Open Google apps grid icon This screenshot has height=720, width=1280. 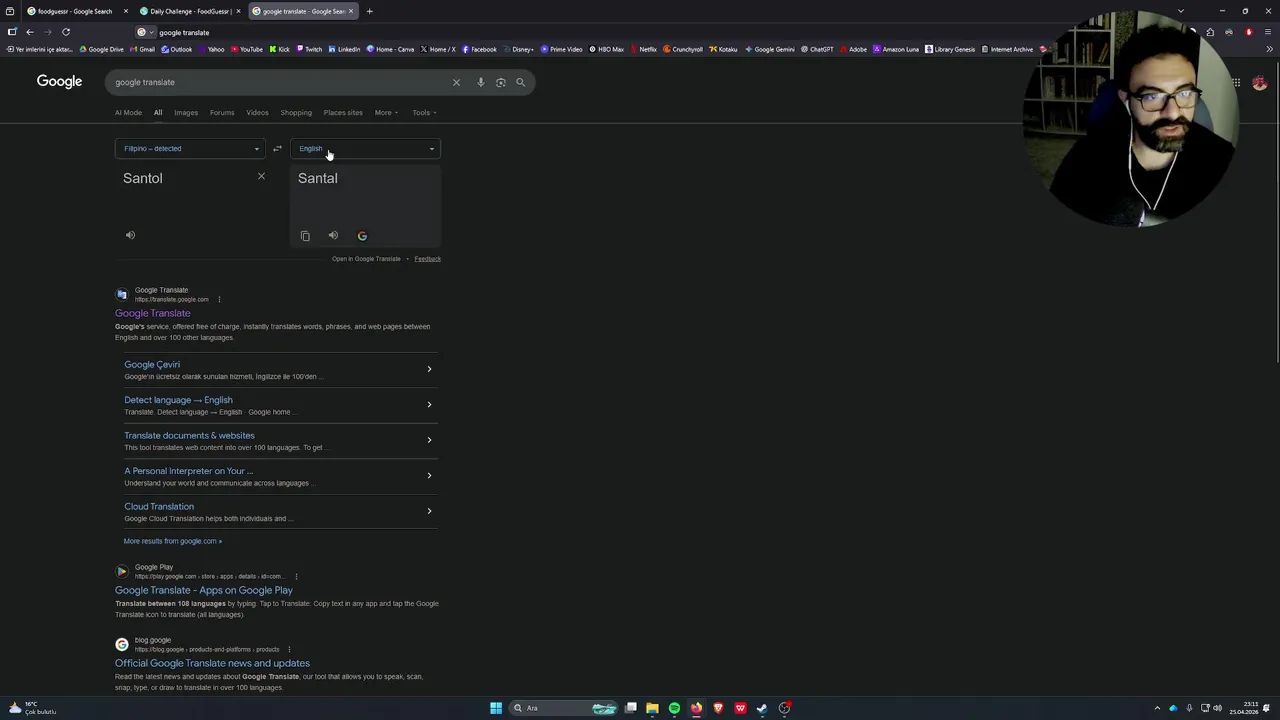[1236, 83]
